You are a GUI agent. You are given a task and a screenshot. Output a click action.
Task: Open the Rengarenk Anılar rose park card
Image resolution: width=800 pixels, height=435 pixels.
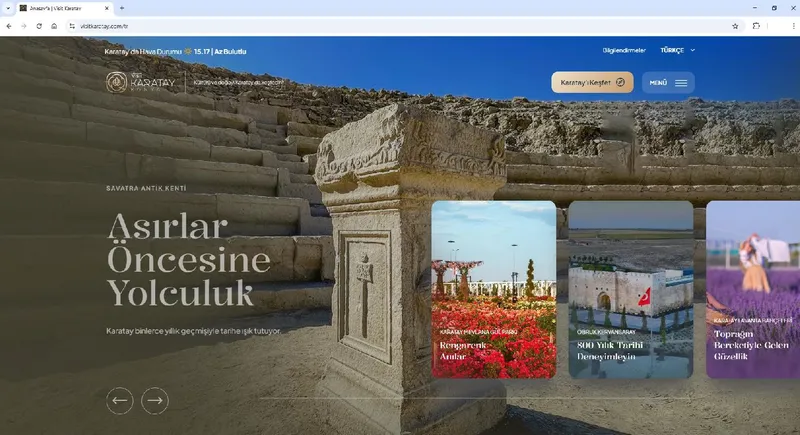494,289
